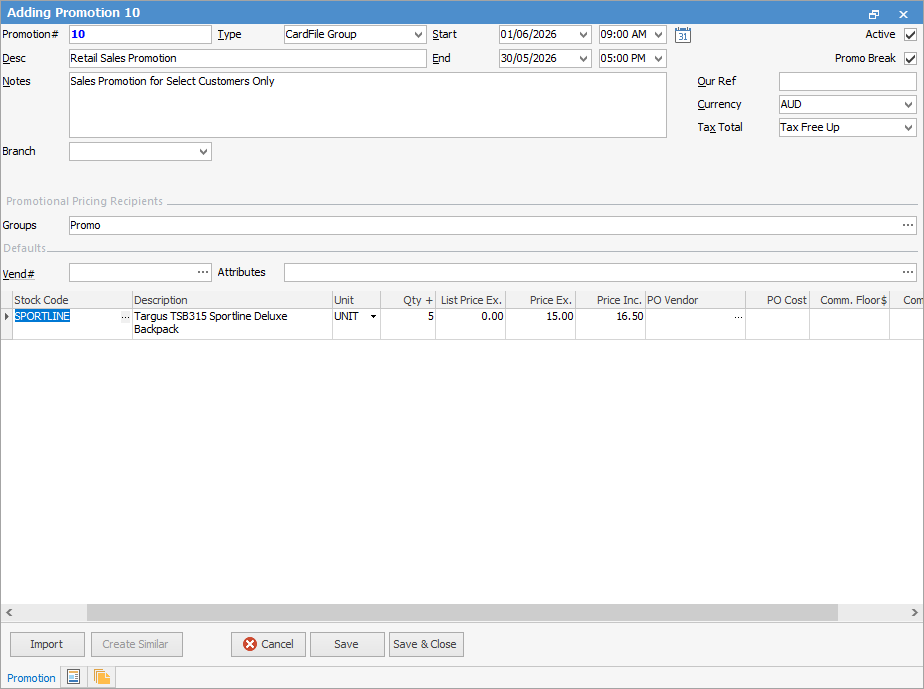
Task: Click the PO Vendor column header
Action: pos(695,300)
